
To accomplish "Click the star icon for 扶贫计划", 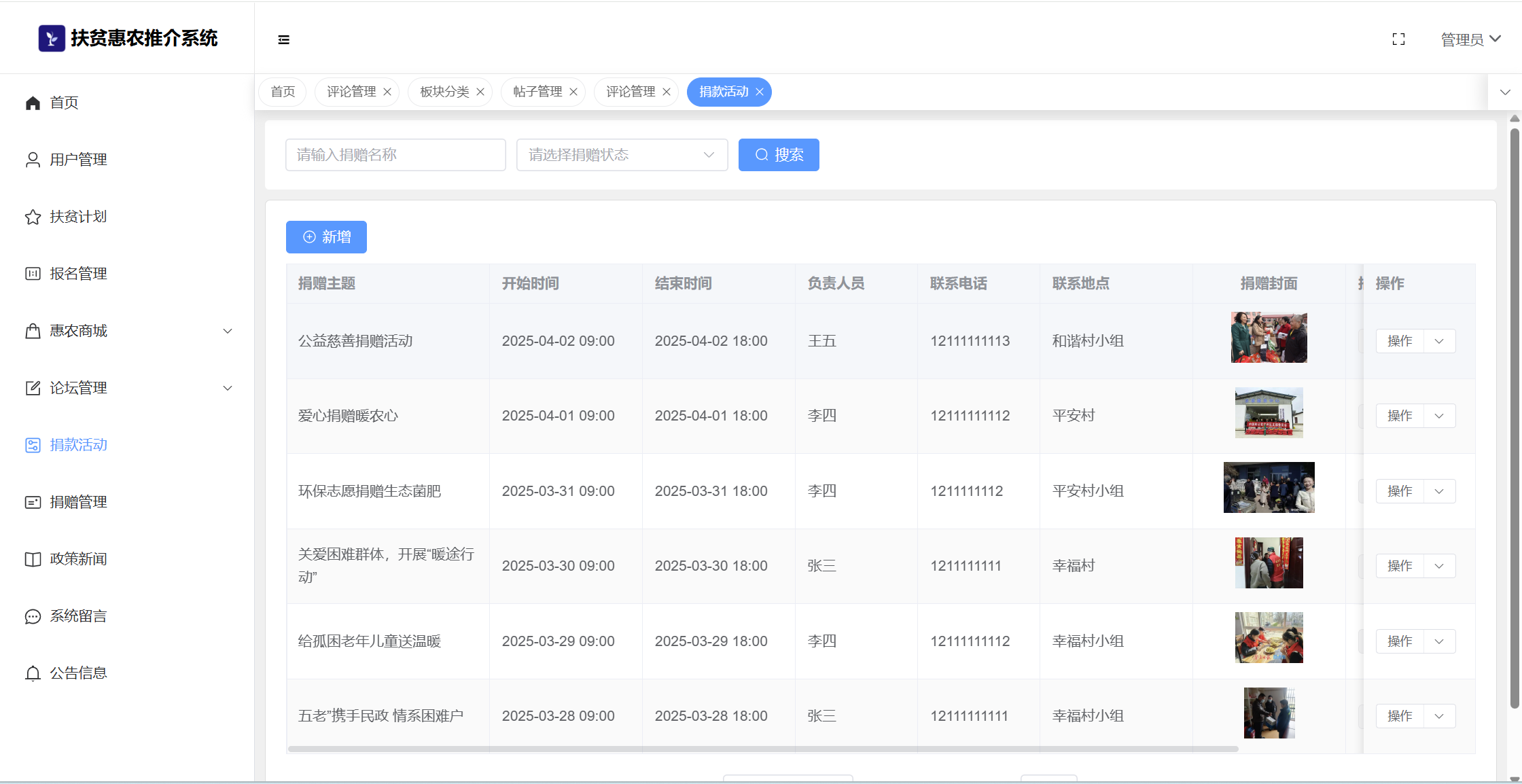I will 33,217.
